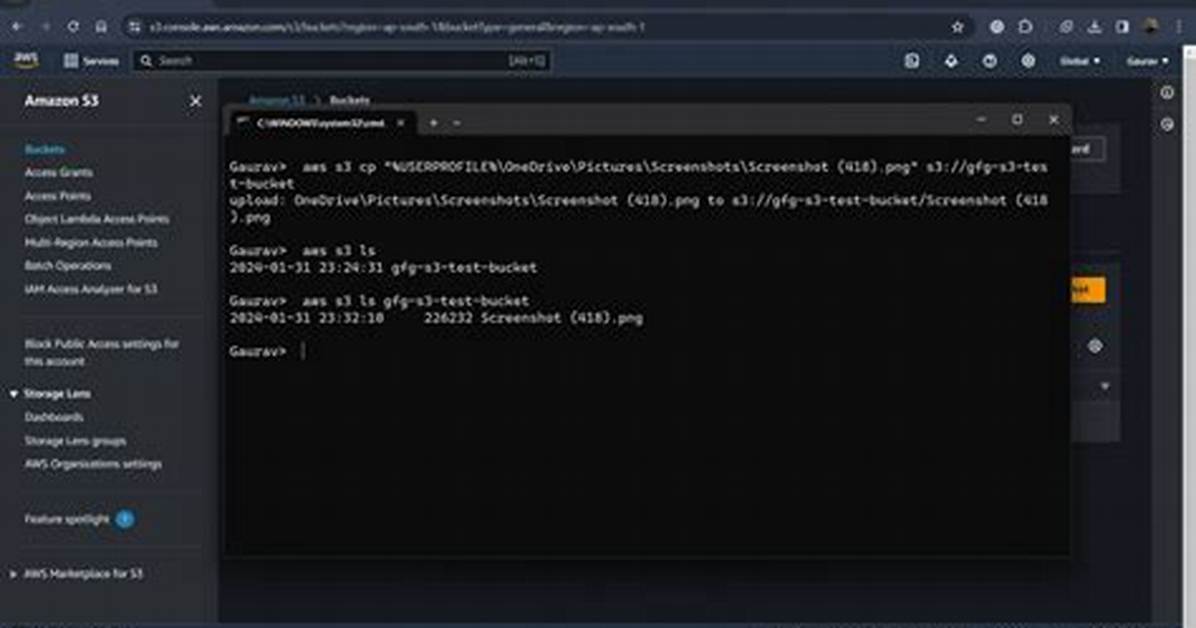Viewport: 1196px width, 628px height.
Task: Open Storage Lens Dashboards
Action: click(x=53, y=417)
